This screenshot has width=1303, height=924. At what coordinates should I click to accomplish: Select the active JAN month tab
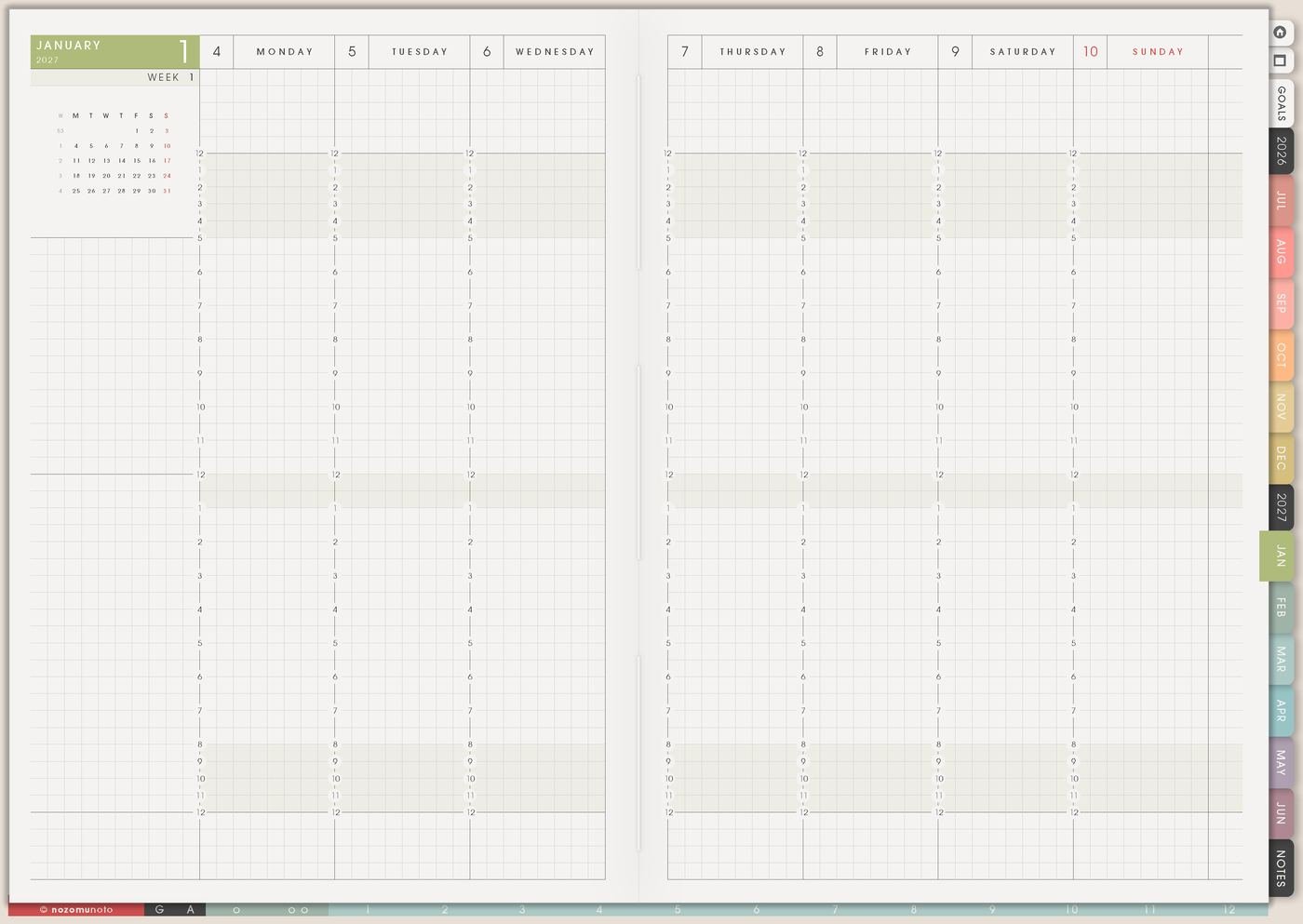click(1277, 556)
